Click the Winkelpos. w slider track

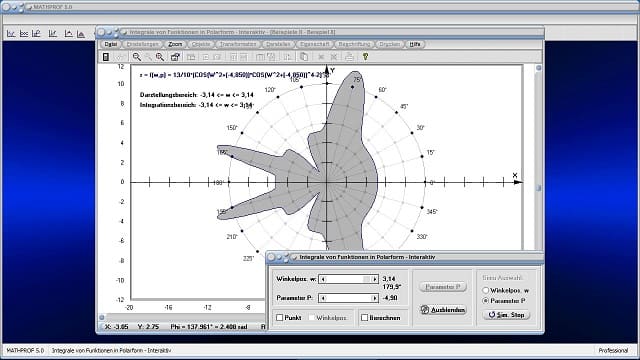click(x=349, y=279)
